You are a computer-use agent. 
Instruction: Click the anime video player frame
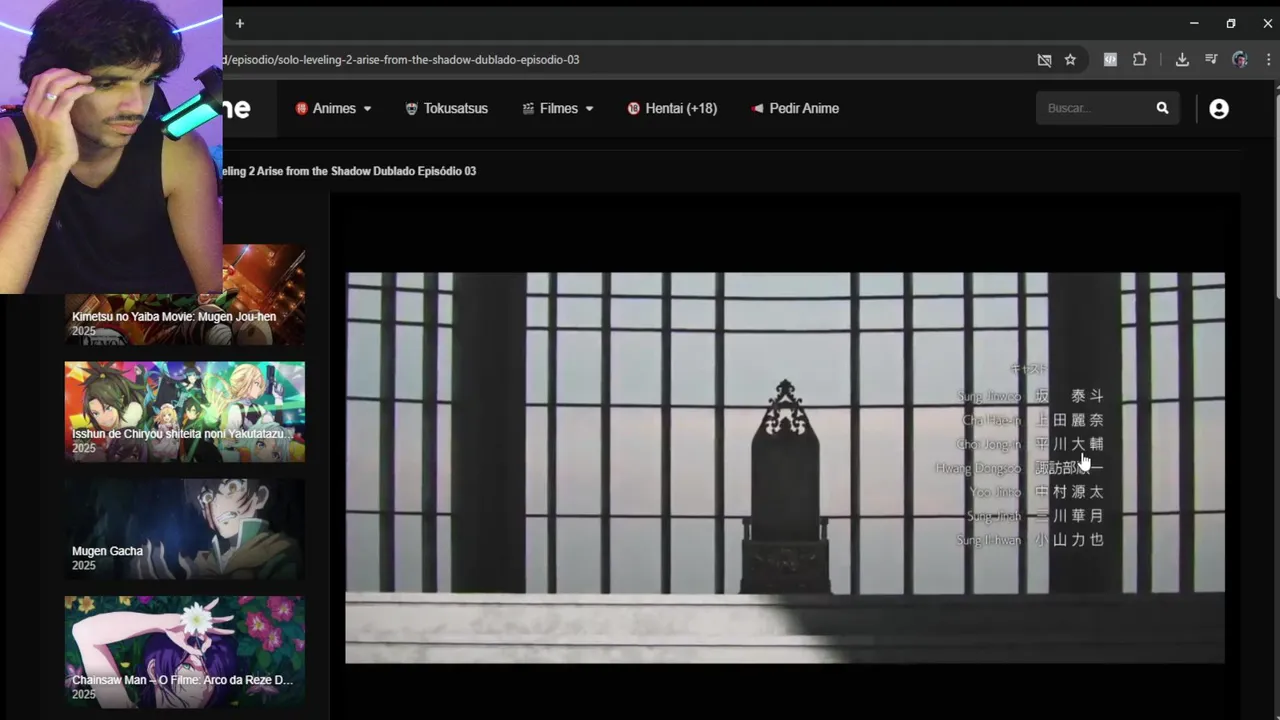pyautogui.click(x=785, y=467)
